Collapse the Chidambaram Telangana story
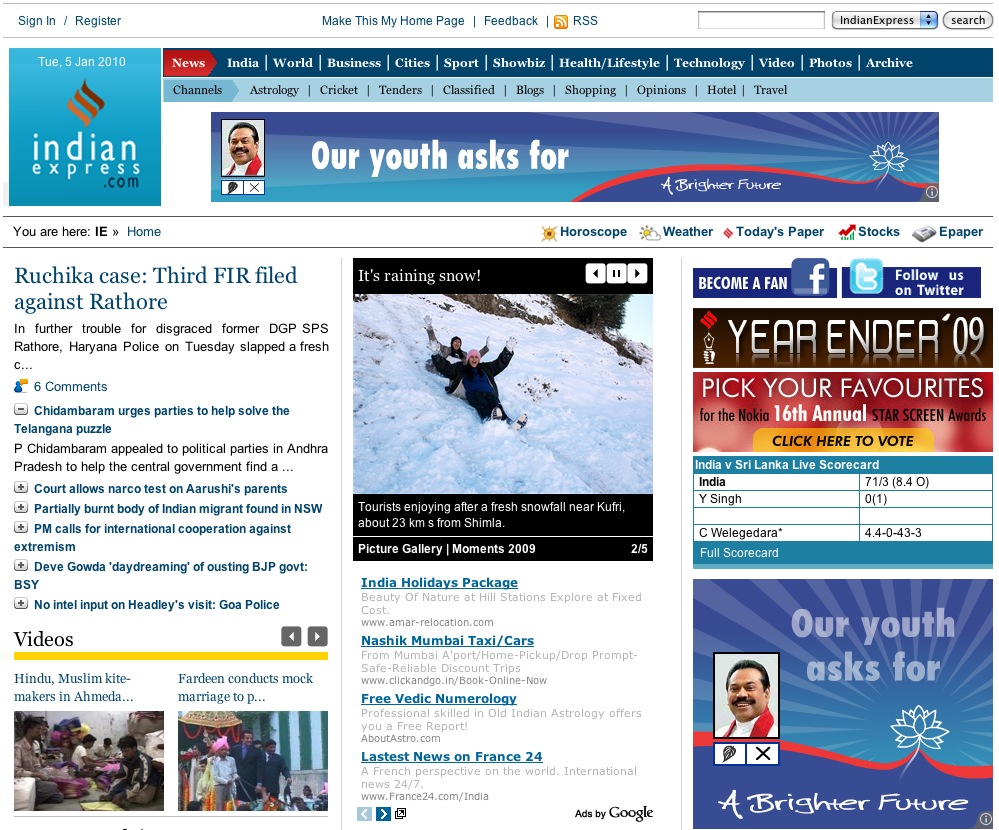The height and width of the screenshot is (830, 999). 21,410
